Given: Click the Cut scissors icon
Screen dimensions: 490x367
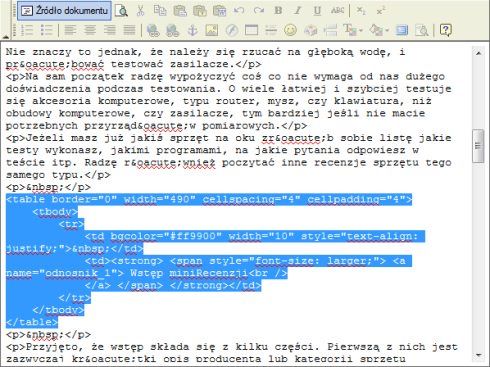Looking at the screenshot, I should [141, 11].
